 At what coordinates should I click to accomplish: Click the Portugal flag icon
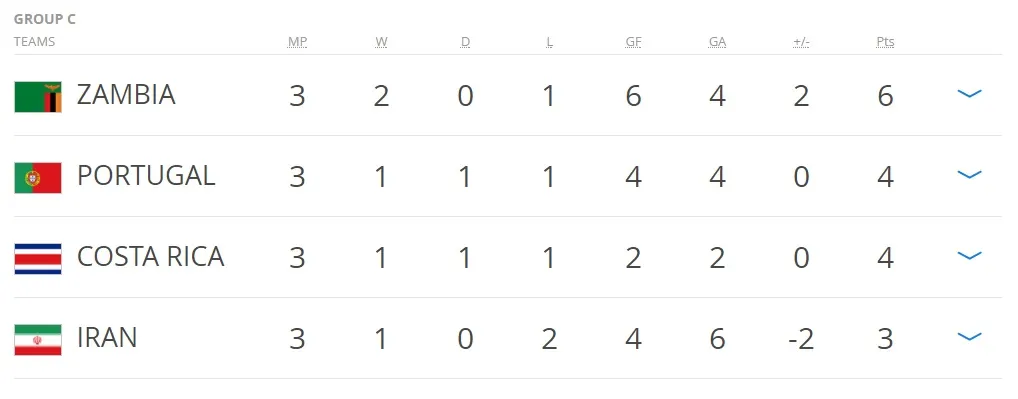point(38,178)
